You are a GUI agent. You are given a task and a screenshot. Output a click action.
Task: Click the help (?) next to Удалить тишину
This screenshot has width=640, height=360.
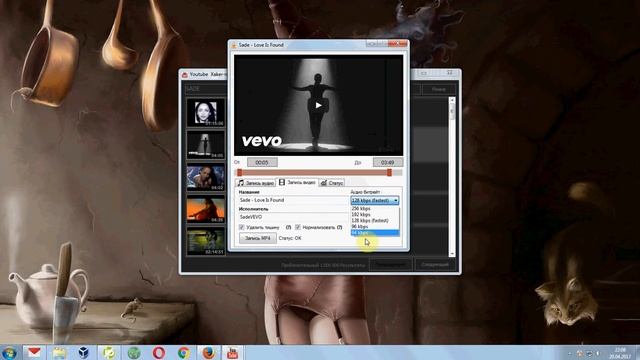288,227
